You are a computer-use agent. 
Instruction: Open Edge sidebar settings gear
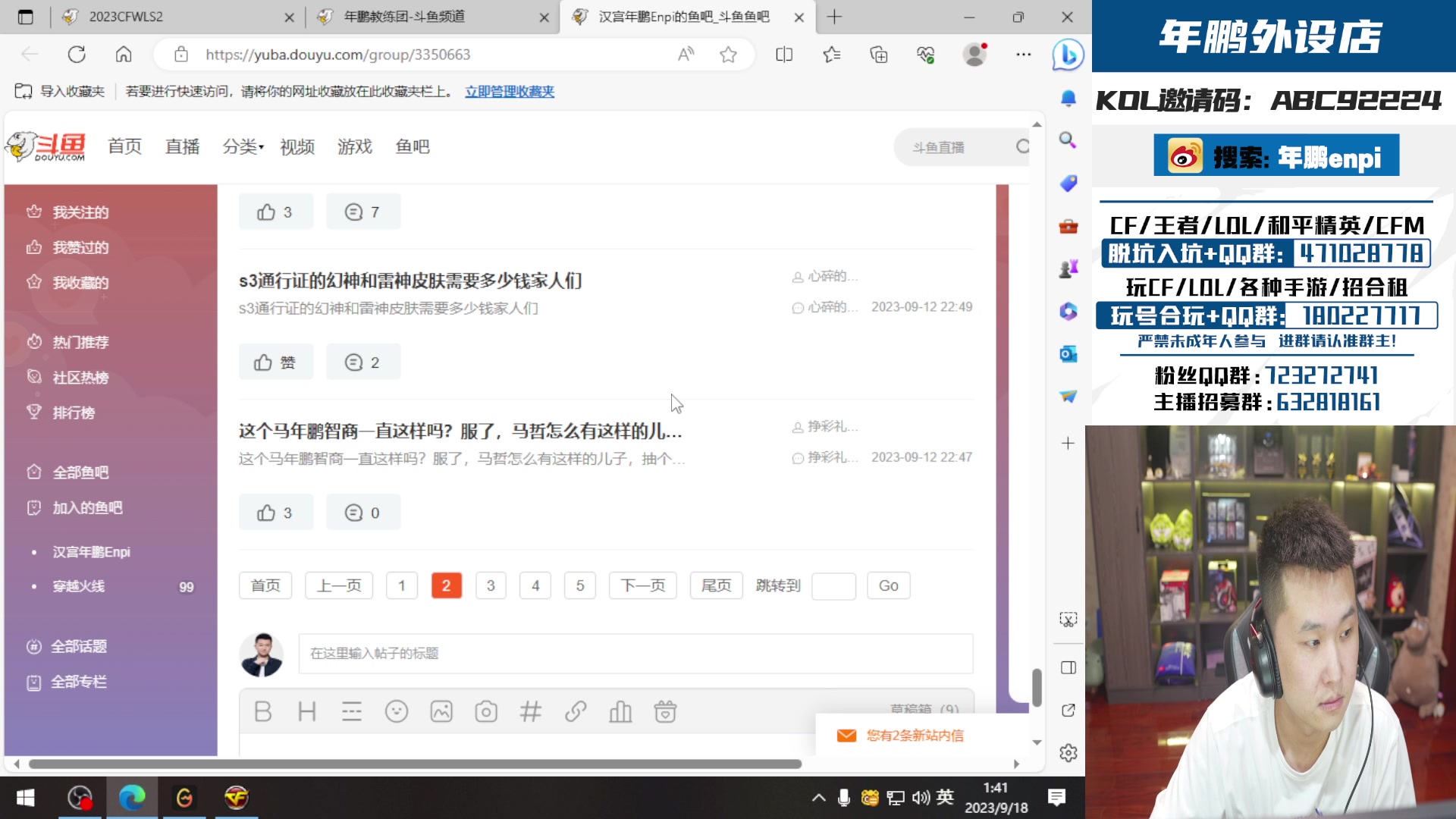1068,753
